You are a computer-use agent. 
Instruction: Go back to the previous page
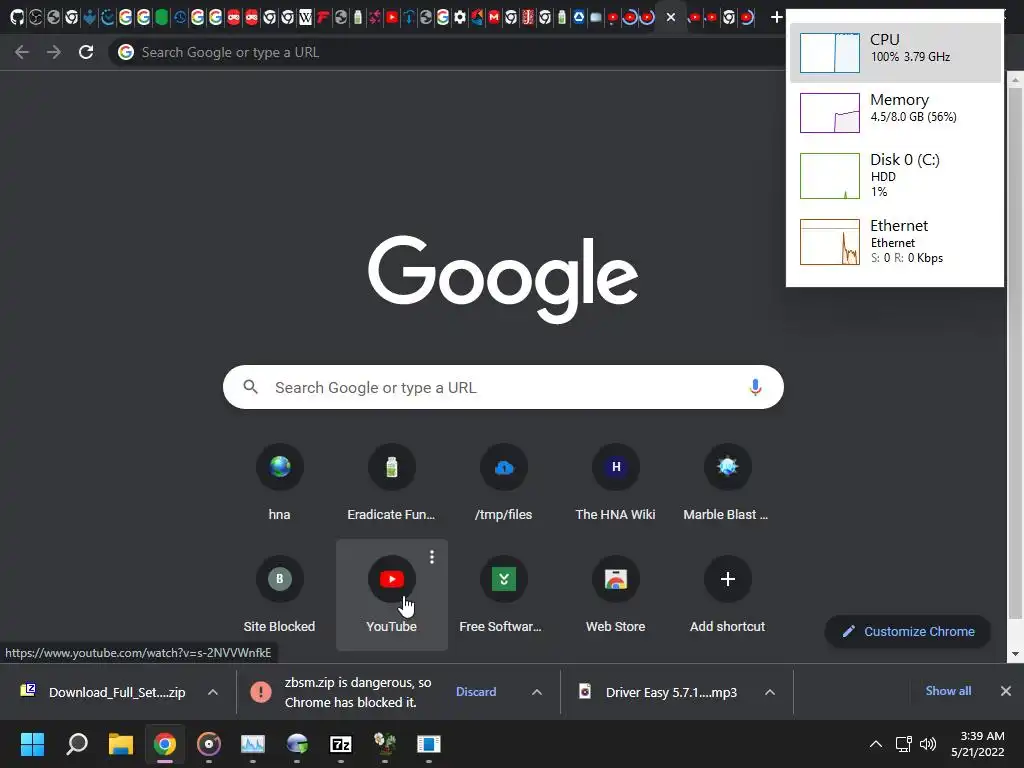tap(22, 52)
